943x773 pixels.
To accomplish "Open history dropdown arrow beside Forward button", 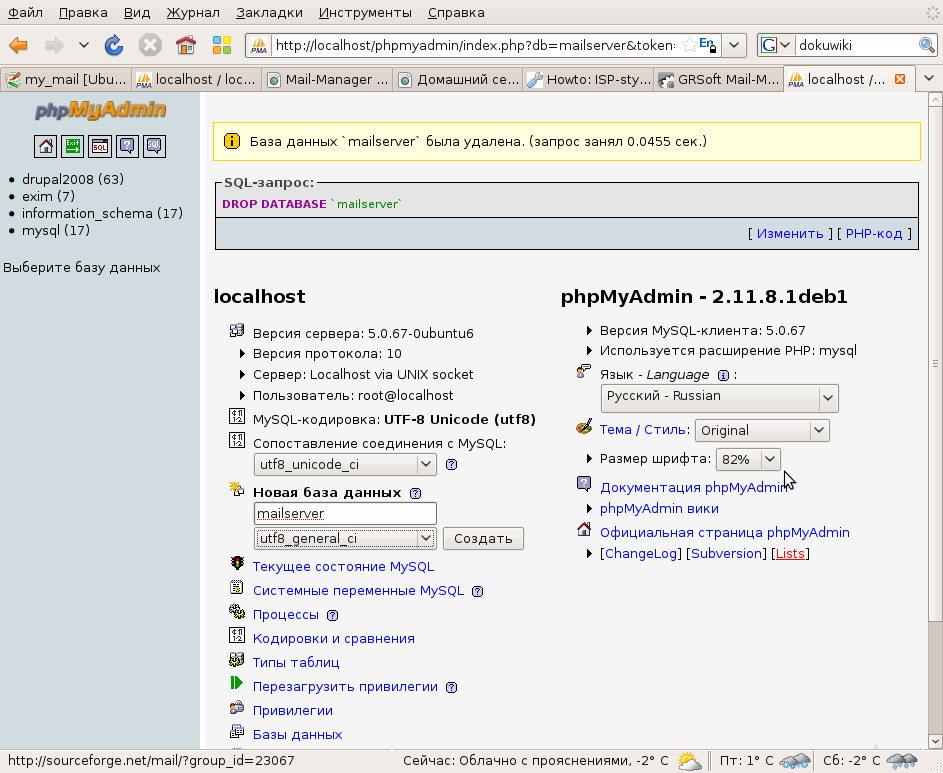I will (x=84, y=45).
